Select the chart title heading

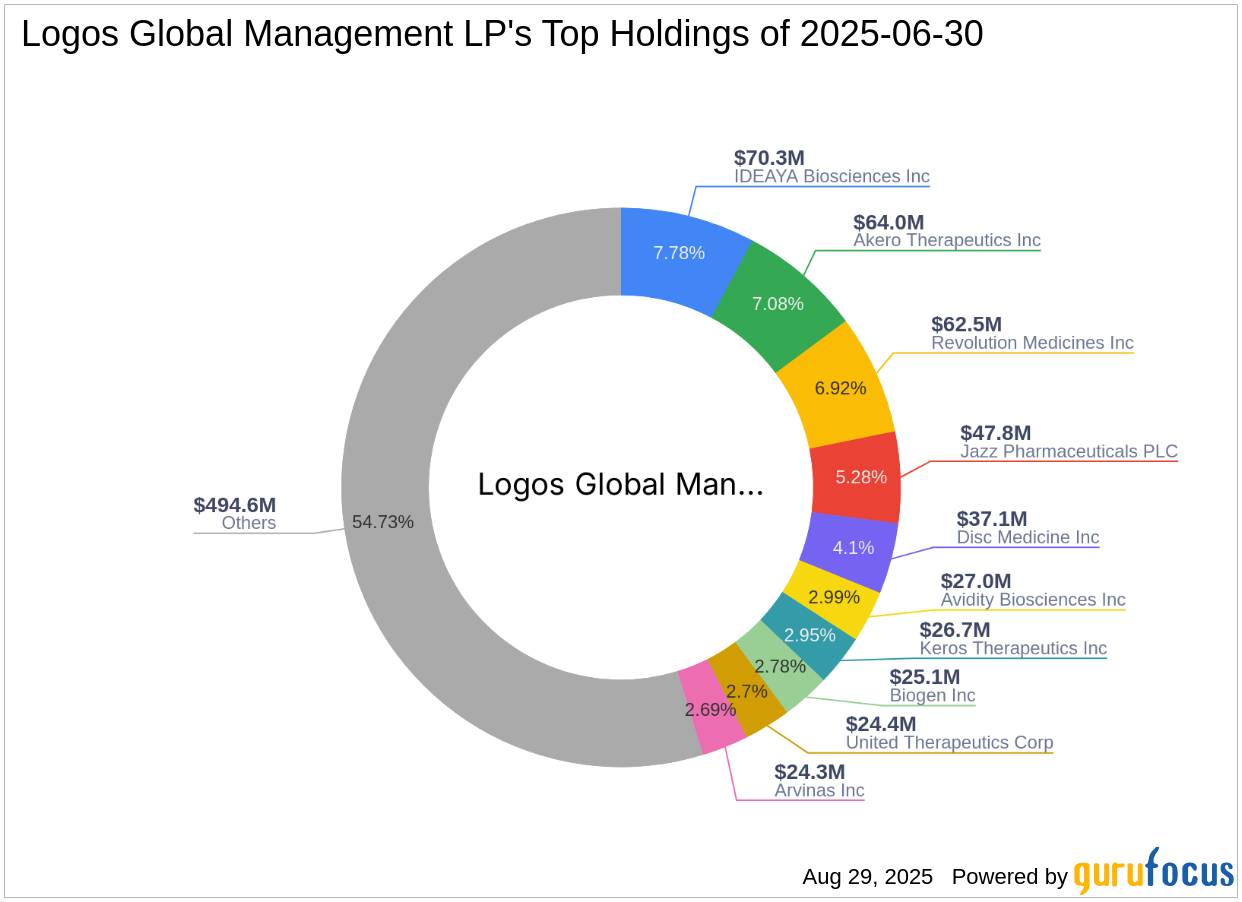pos(502,33)
